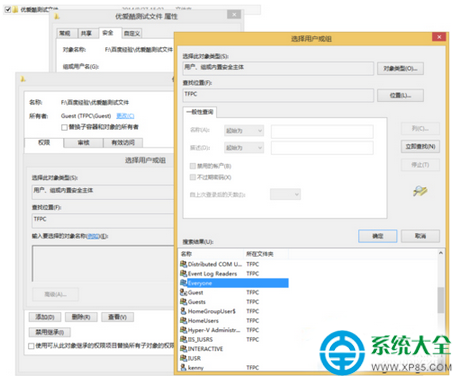Click the HomeGroupUser$ account icon
The image size is (454, 378).
pos(183,311)
